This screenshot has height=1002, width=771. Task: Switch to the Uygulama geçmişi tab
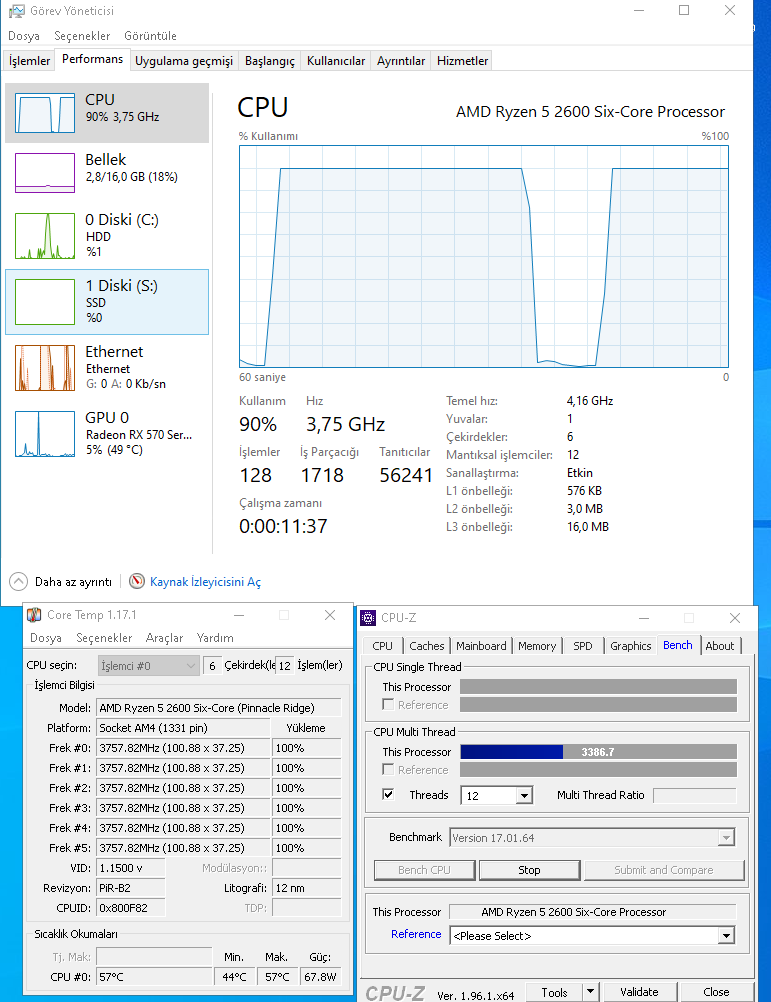[184, 61]
